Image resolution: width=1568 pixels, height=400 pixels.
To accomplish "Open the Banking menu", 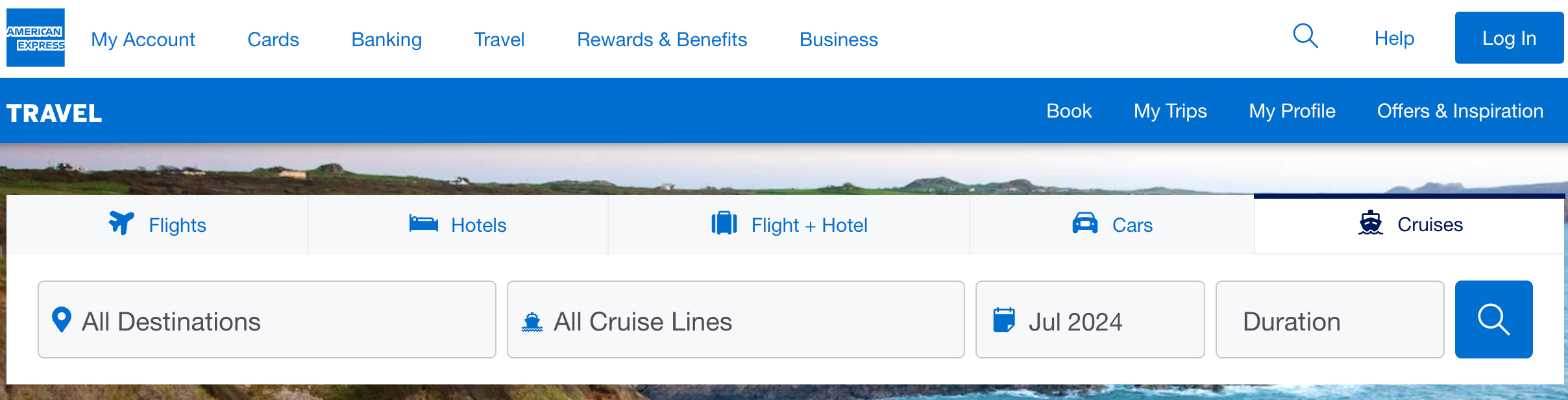I will pos(386,39).
